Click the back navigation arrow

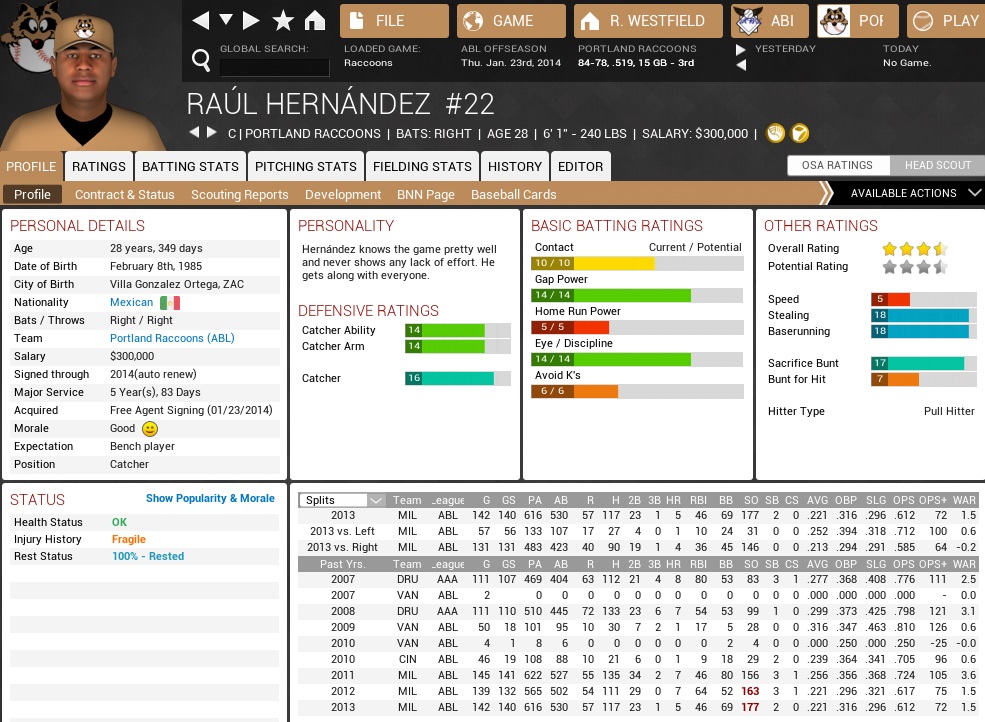(201, 20)
